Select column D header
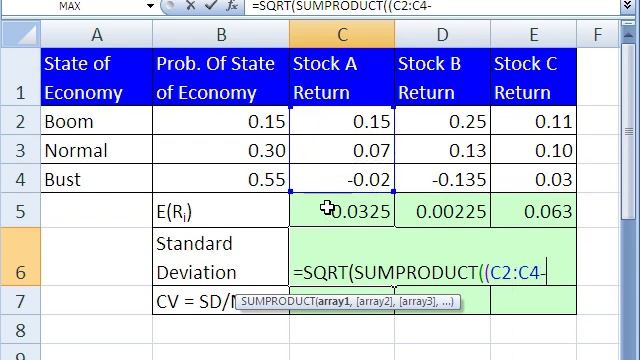The height and width of the screenshot is (360, 640). (442, 35)
